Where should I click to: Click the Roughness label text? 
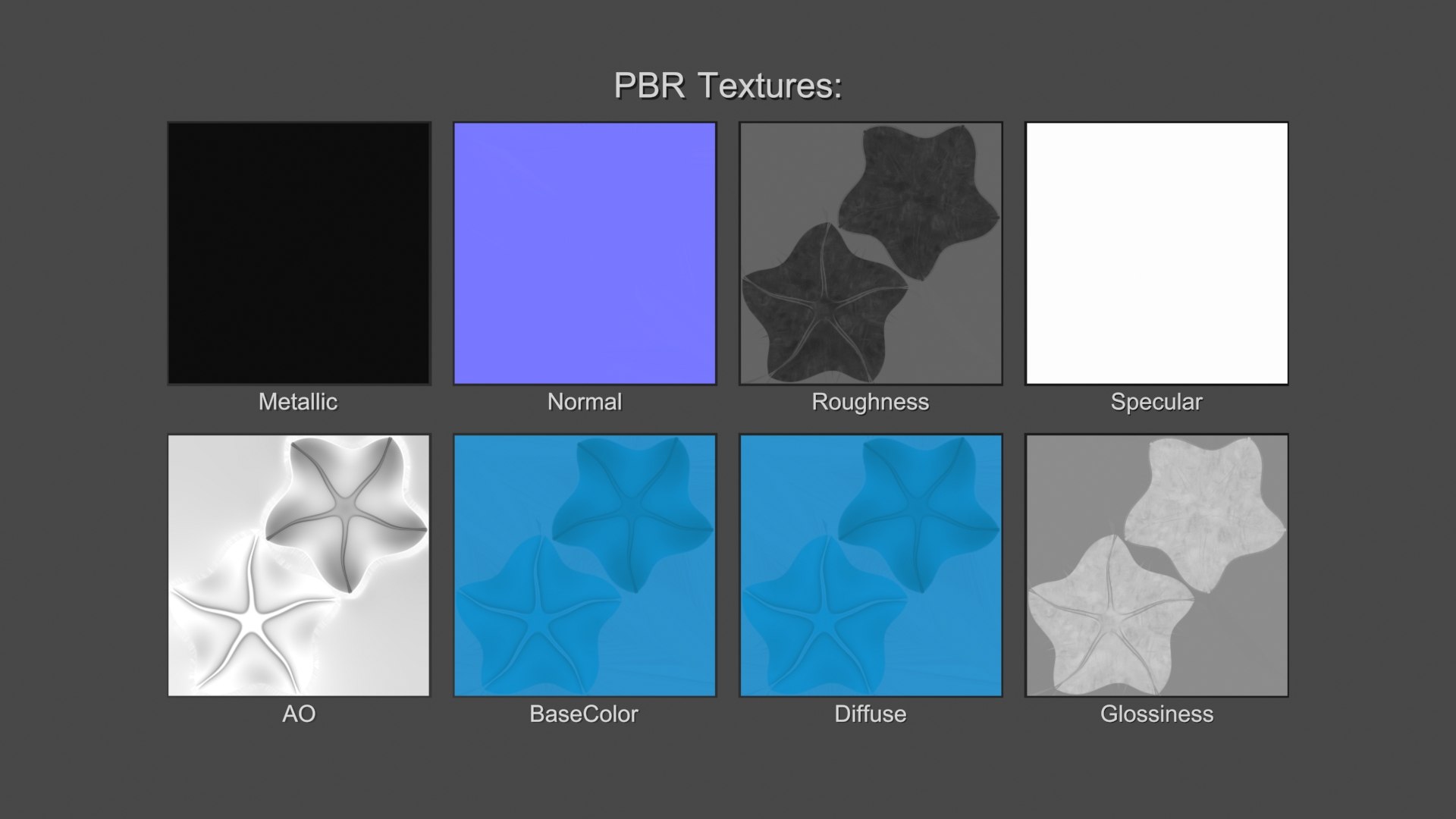(x=871, y=402)
